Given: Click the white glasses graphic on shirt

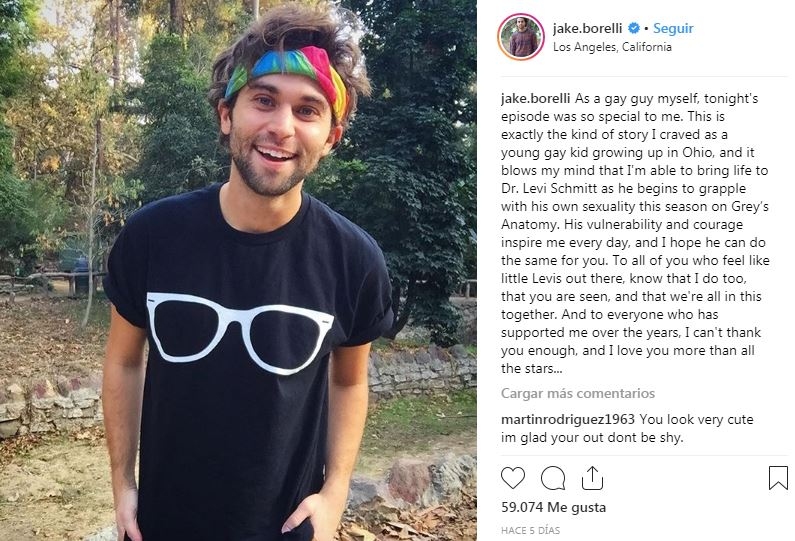Looking at the screenshot, I should pos(240,332).
